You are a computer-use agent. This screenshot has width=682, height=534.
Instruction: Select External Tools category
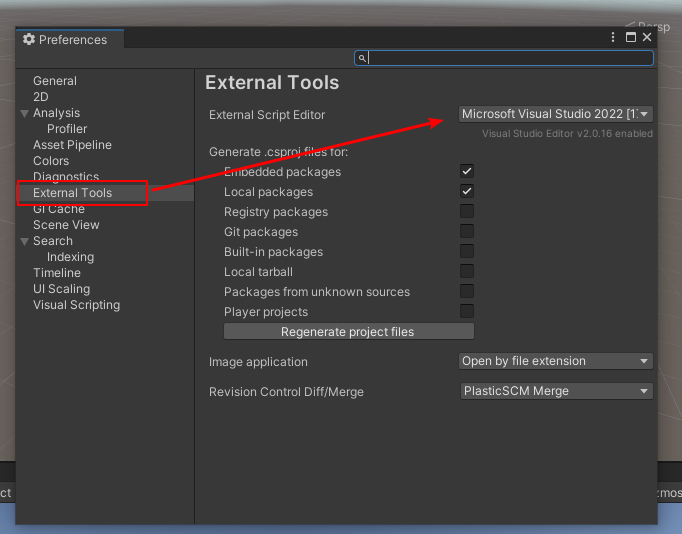73,193
